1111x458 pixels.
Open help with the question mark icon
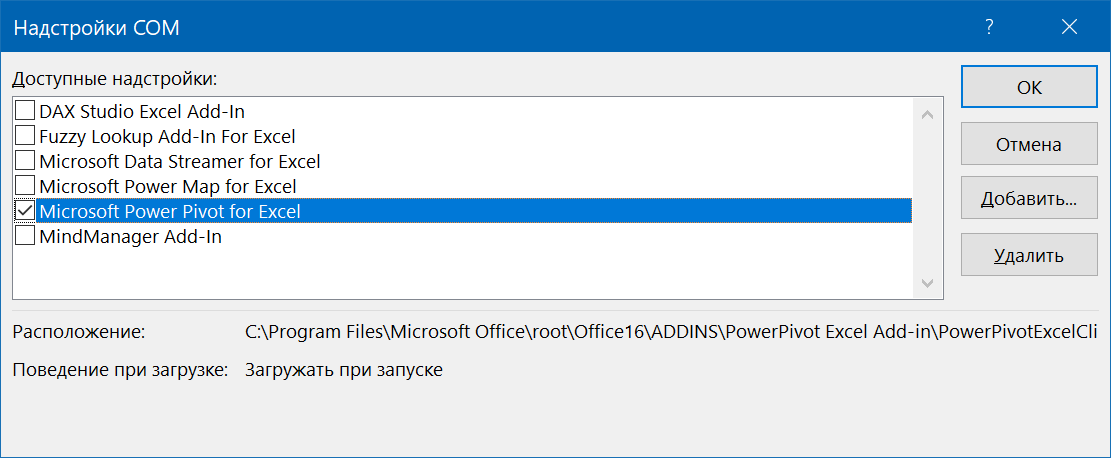point(989,27)
